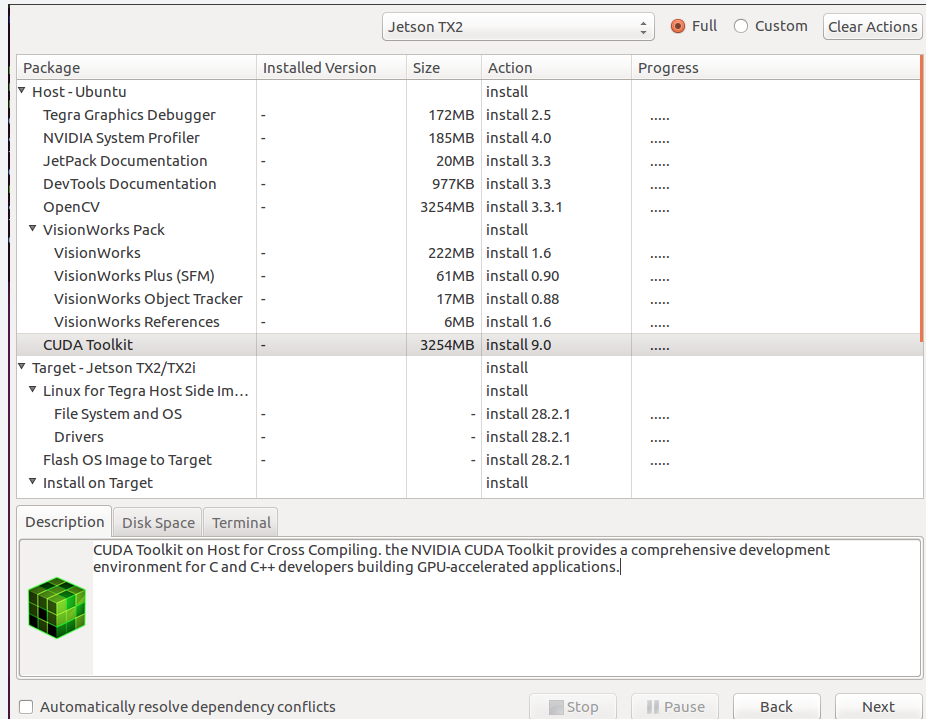Screen dimensions: 926x719
Task: Click the Back button
Action: (x=776, y=707)
